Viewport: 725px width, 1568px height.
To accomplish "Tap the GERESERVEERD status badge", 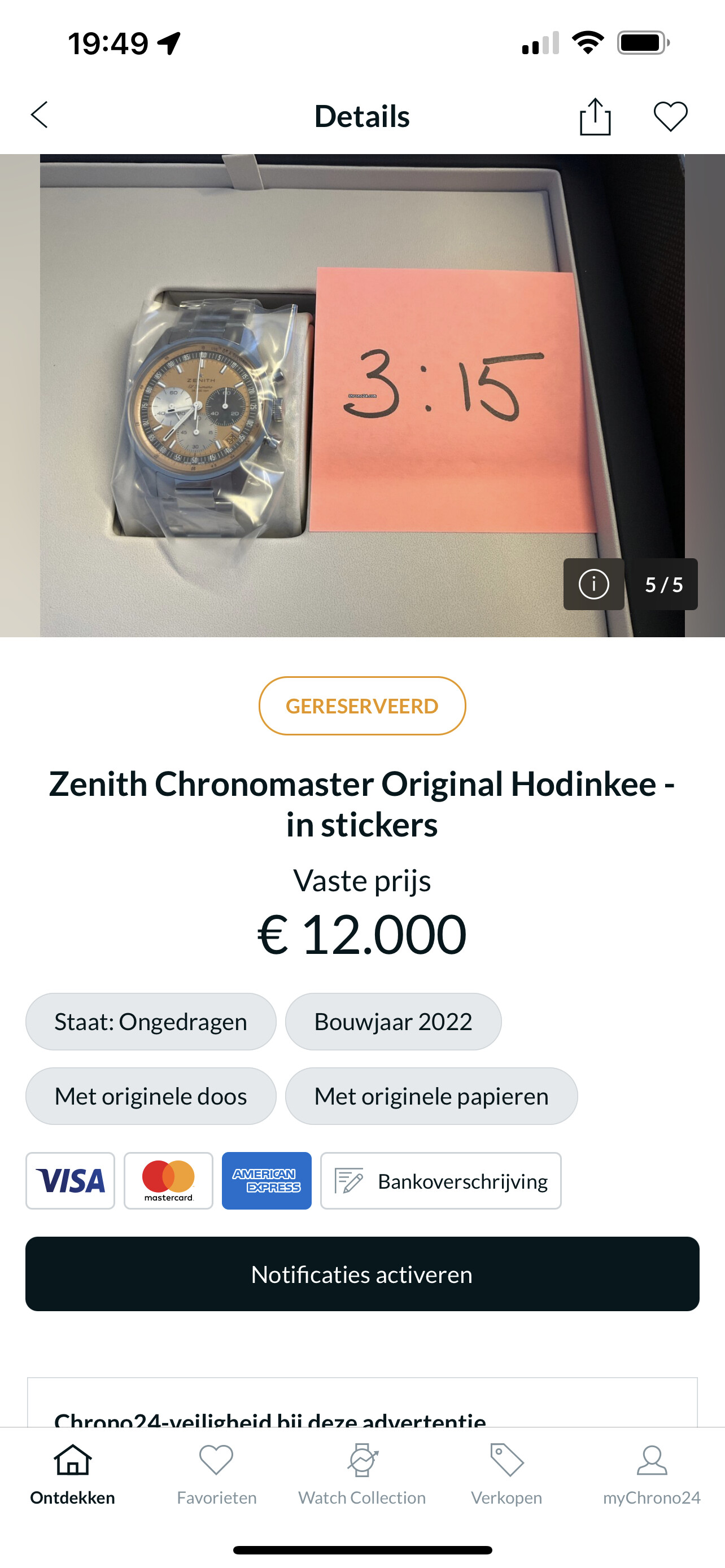I will pos(362,706).
